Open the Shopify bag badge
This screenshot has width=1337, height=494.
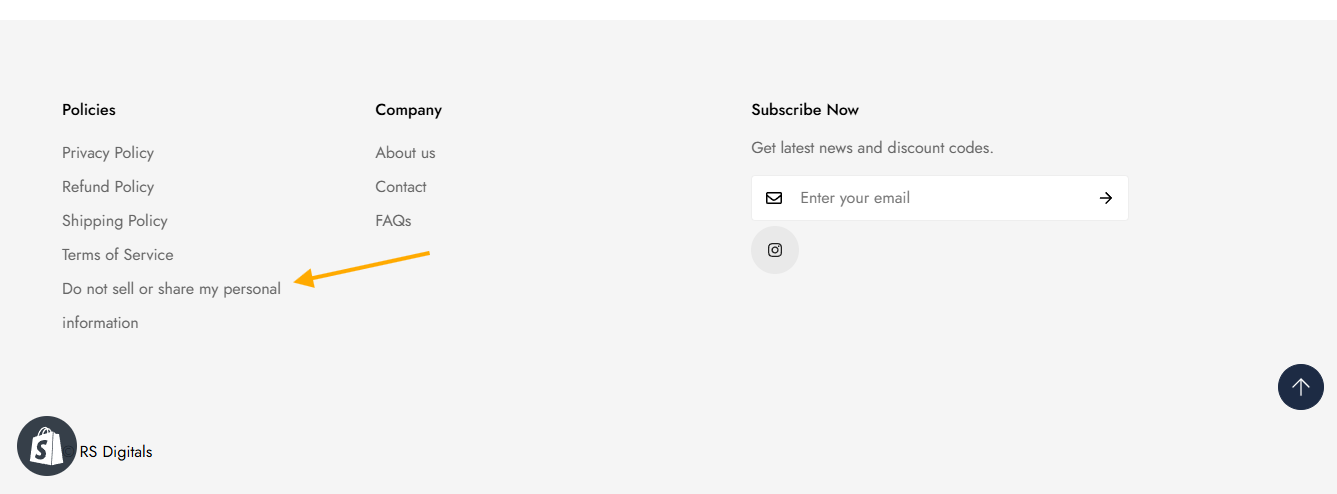click(x=47, y=446)
